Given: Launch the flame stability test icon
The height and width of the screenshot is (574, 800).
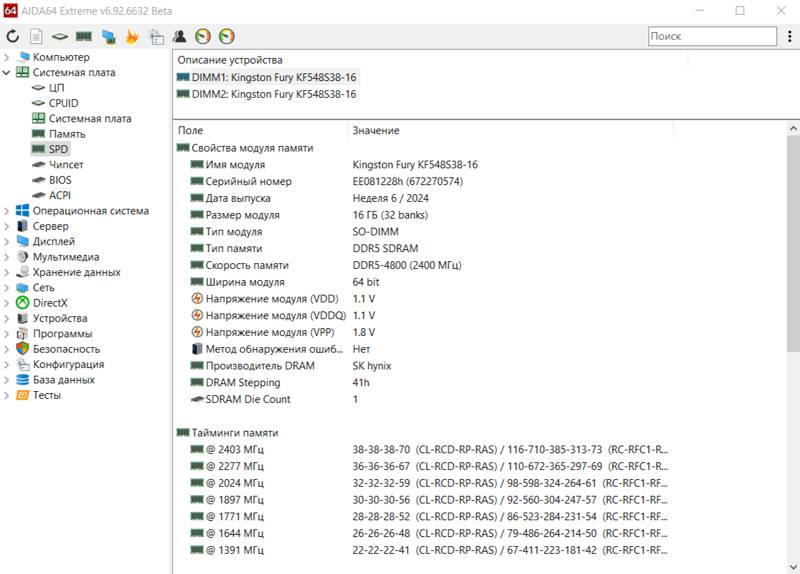Looking at the screenshot, I should (x=132, y=37).
